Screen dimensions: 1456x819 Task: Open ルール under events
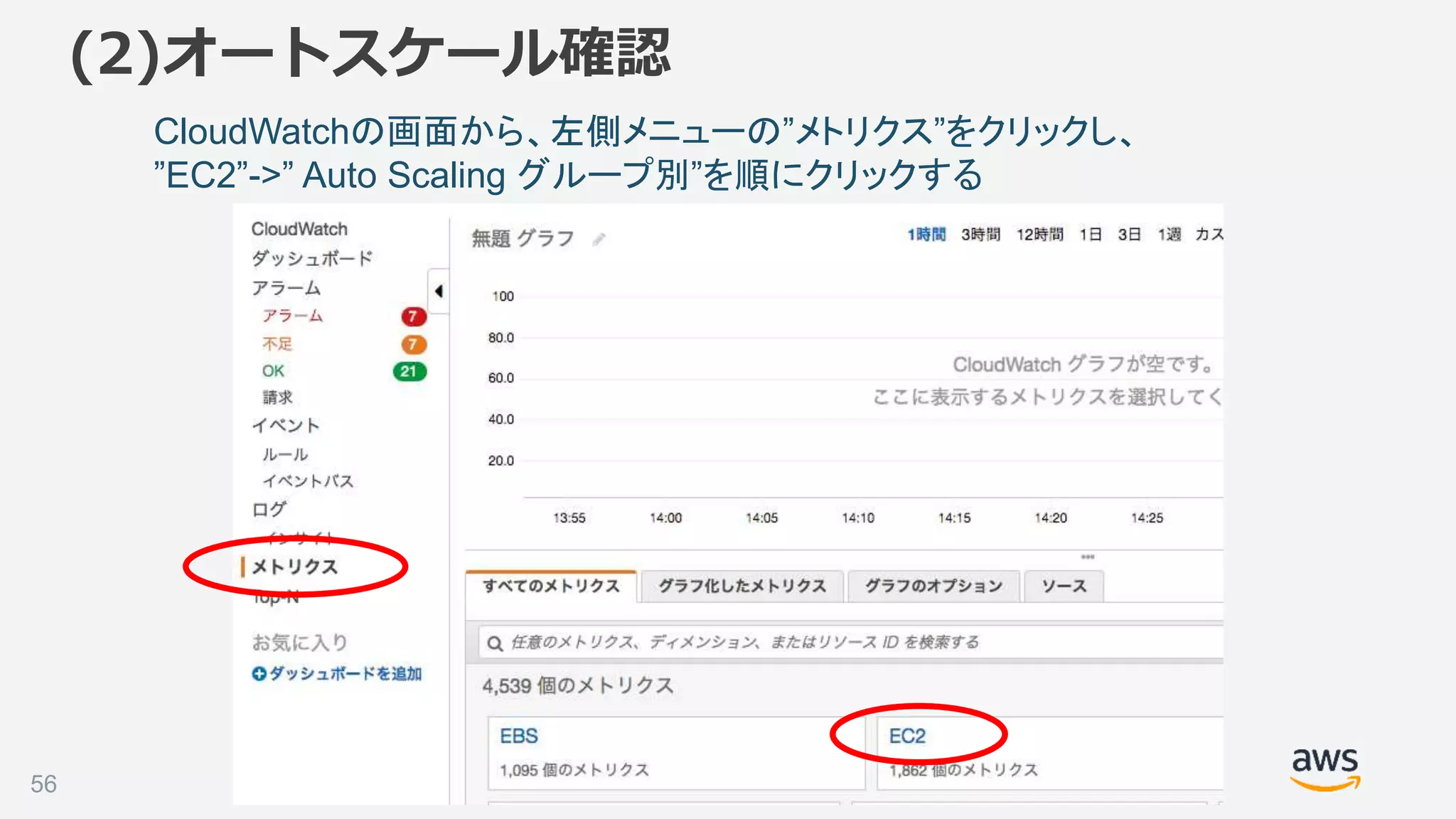pos(285,454)
